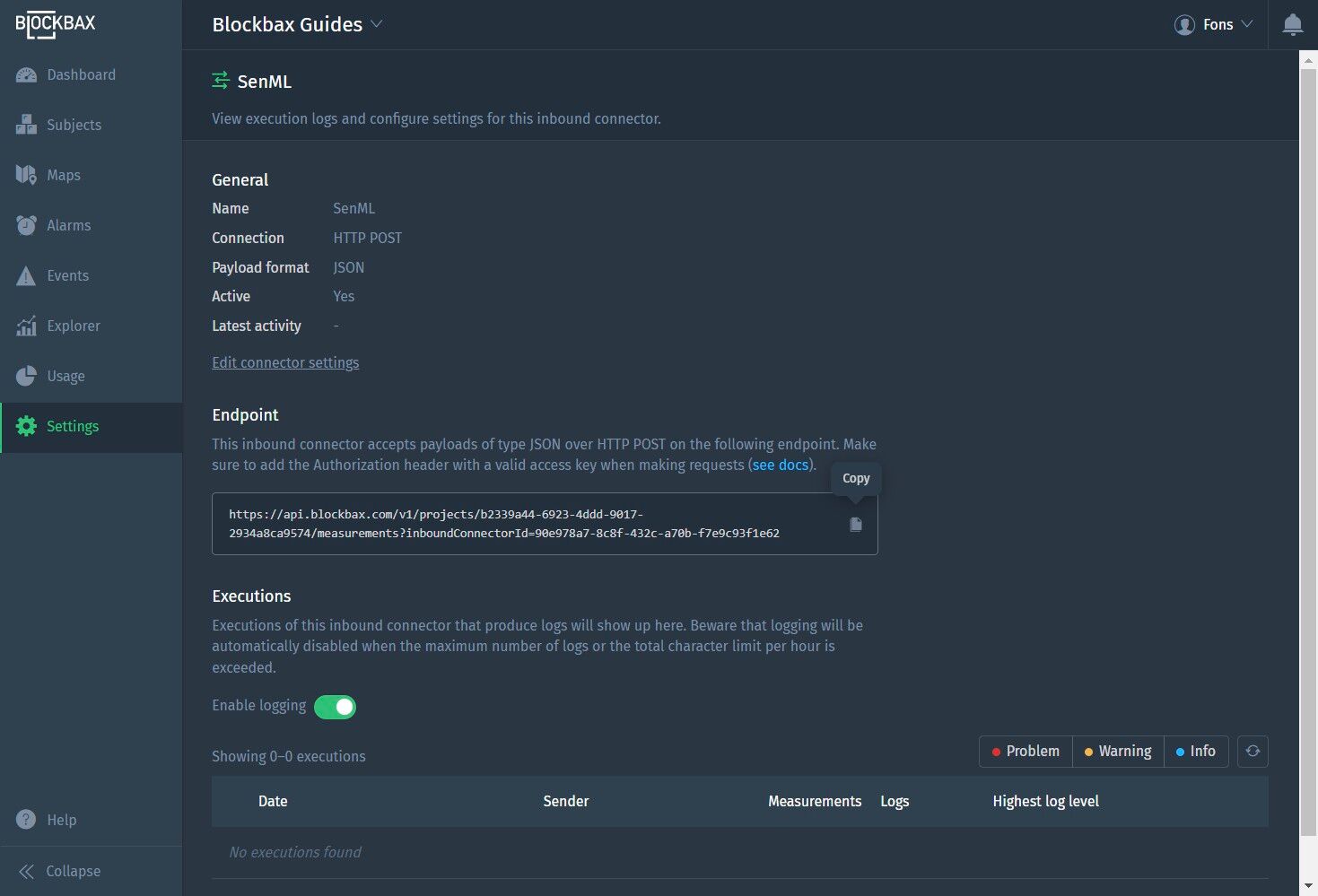Open the Usage menu item

pos(65,377)
